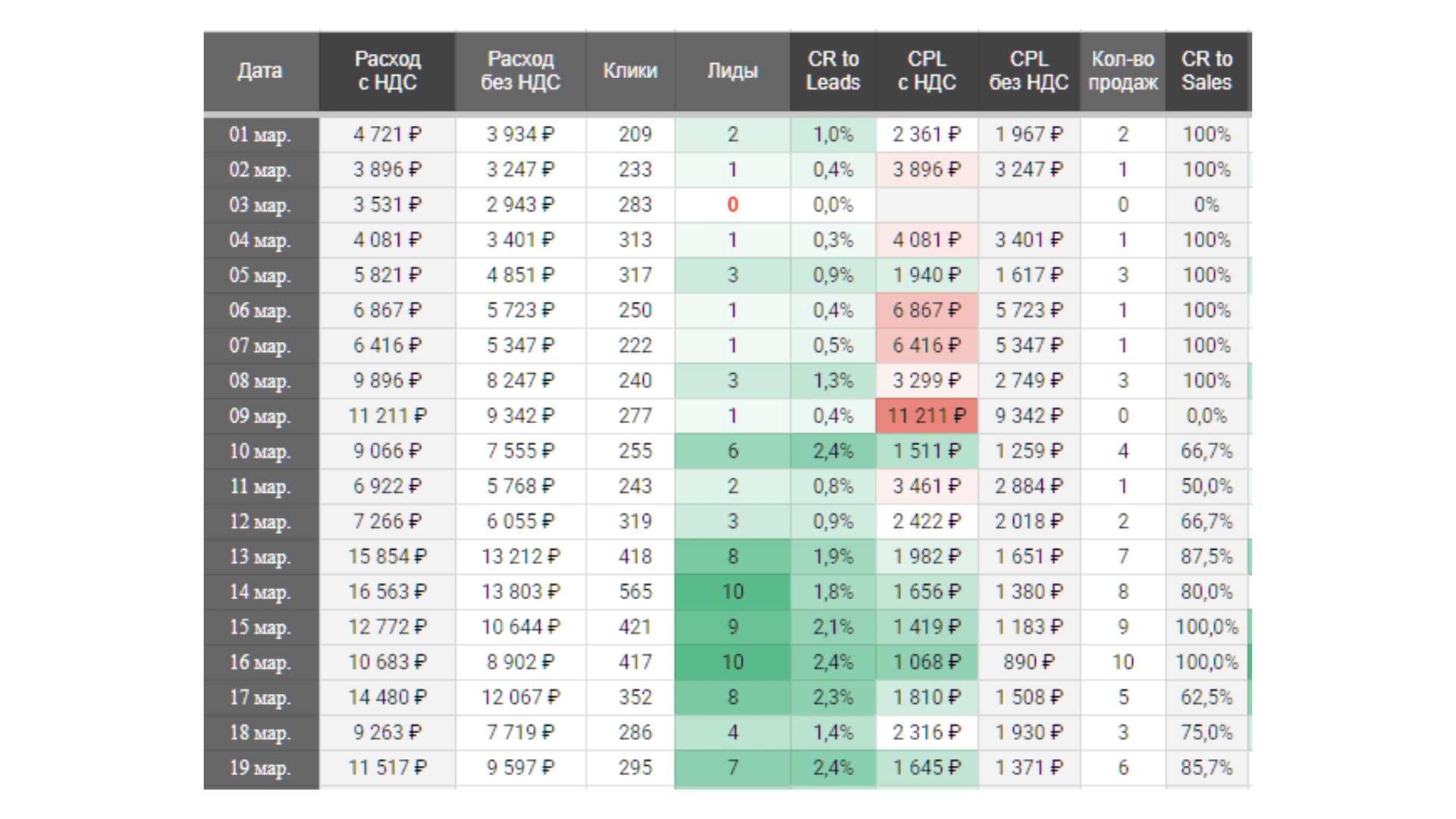Click the 87,5% CR to Sales cell
This screenshot has height=819, width=1456.
pos(1206,557)
